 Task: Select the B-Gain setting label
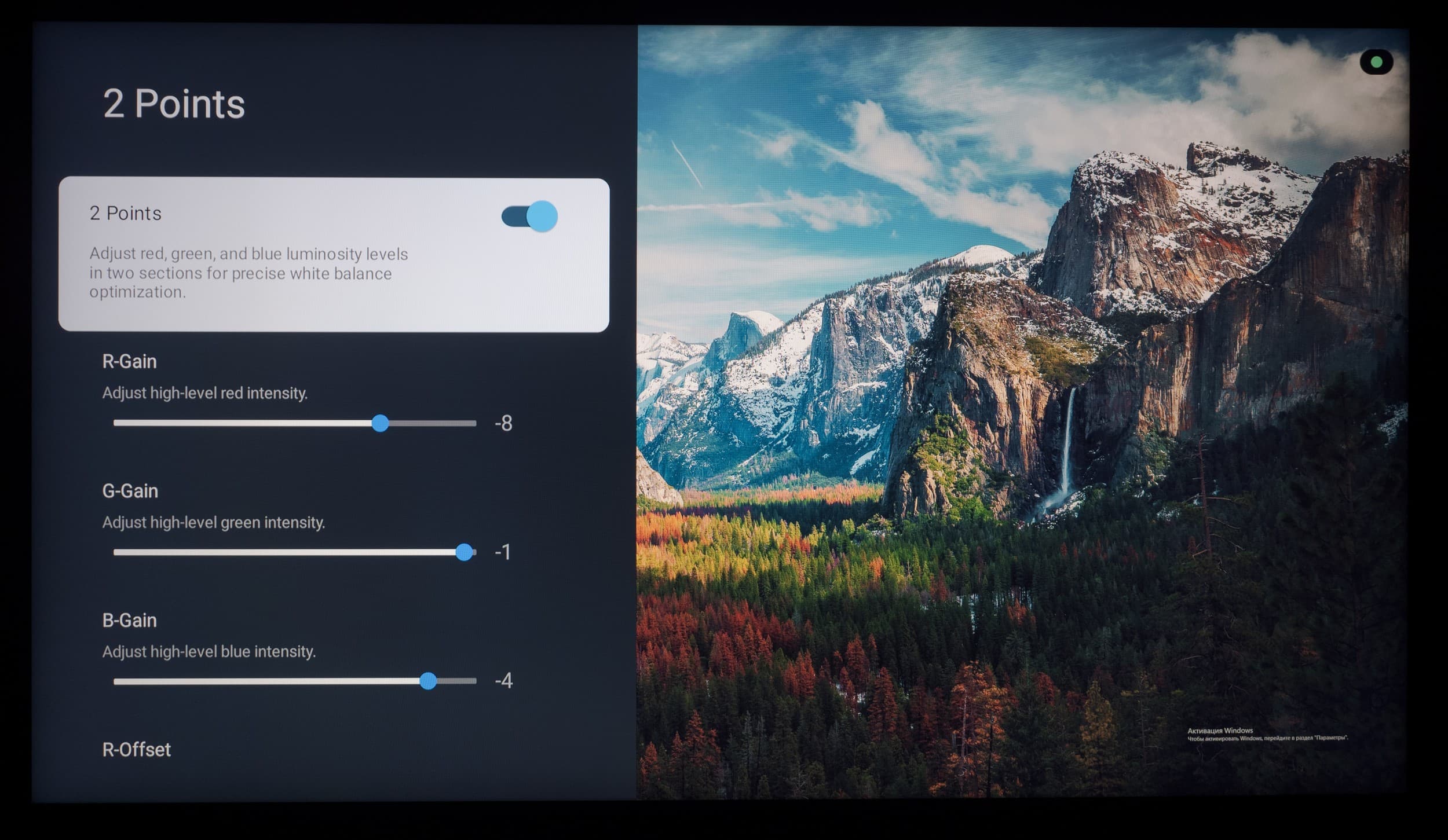pos(129,621)
